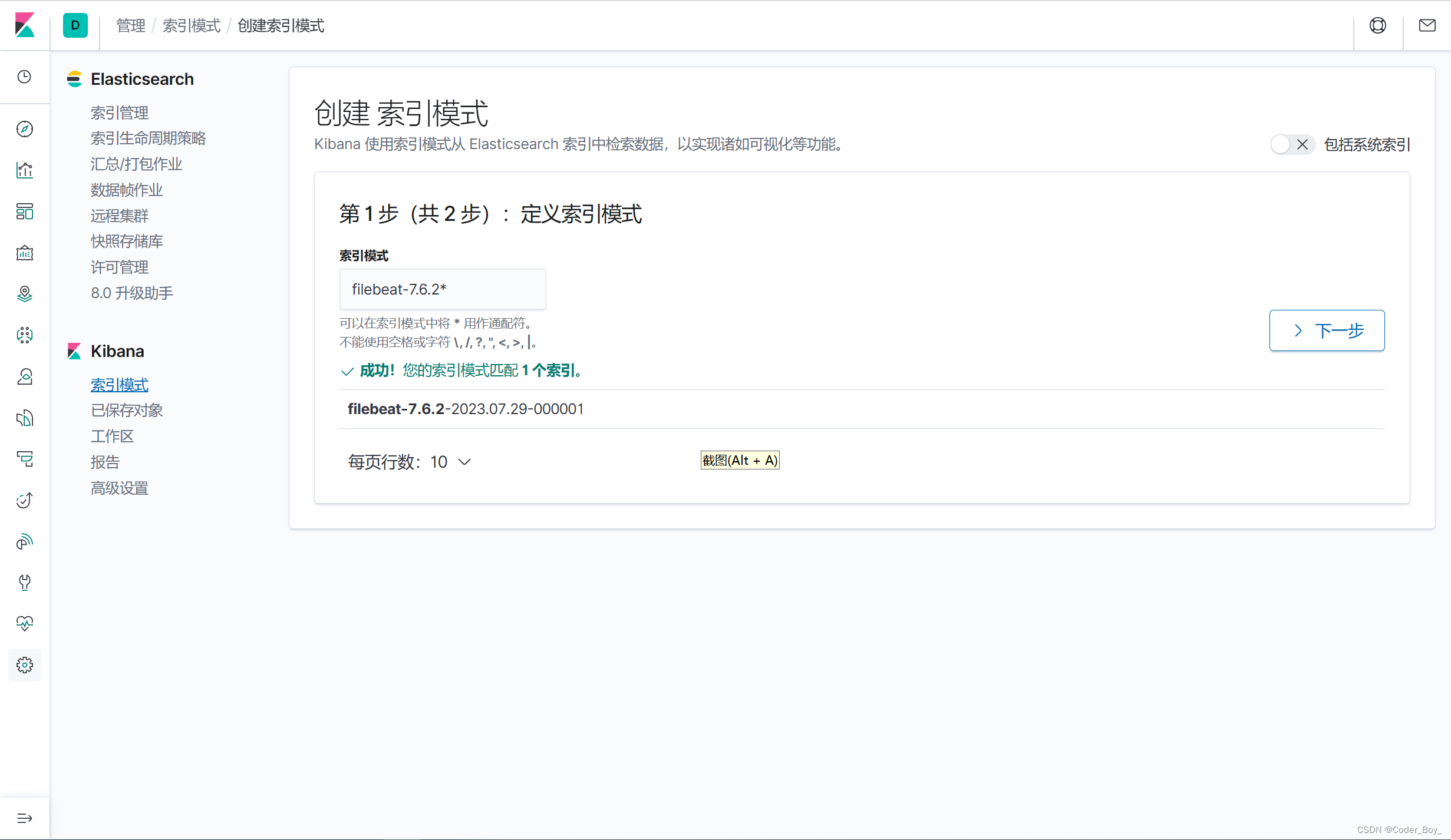Open the help icon in top bar
This screenshot has height=840, width=1451.
1377,25
